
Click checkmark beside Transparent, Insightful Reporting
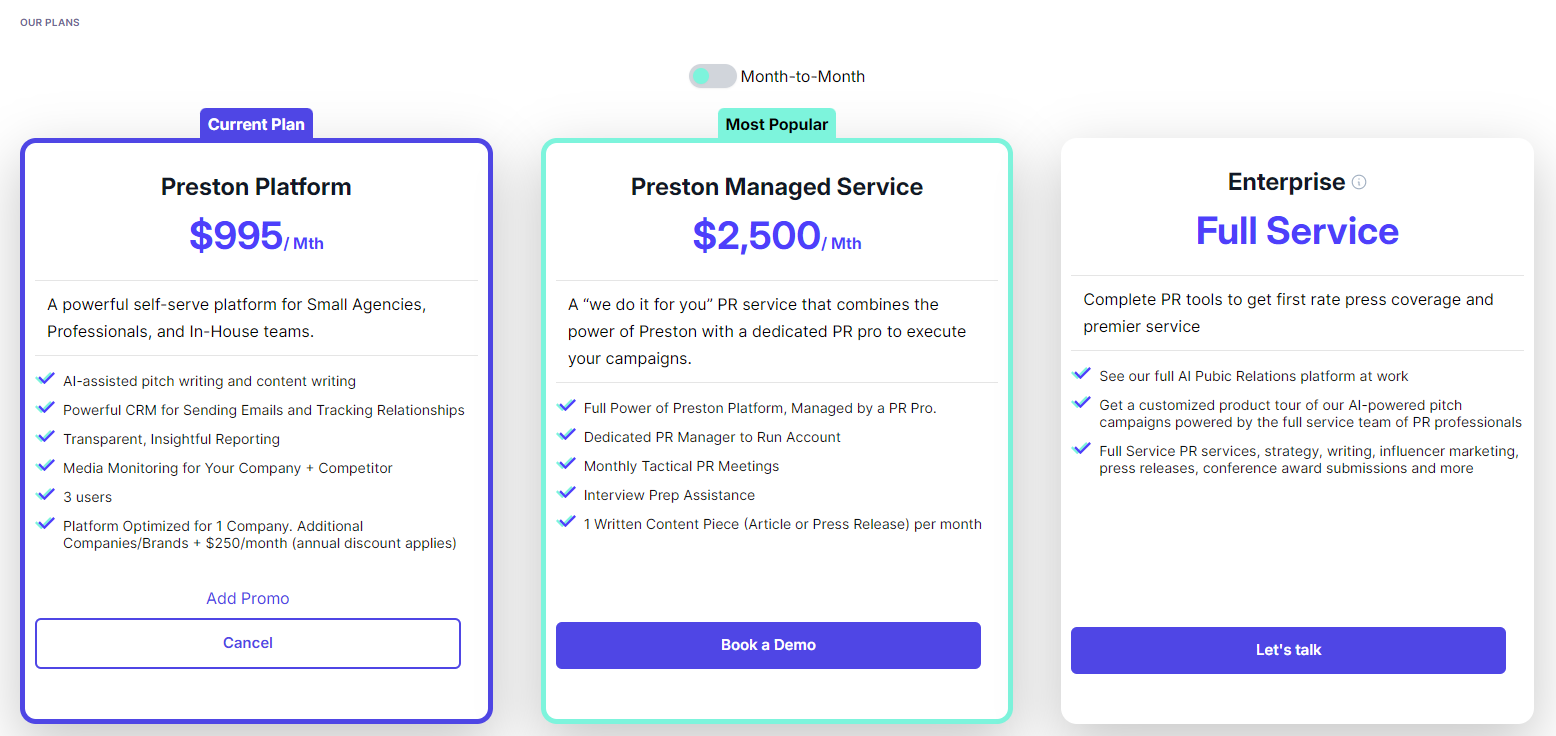click(45, 437)
